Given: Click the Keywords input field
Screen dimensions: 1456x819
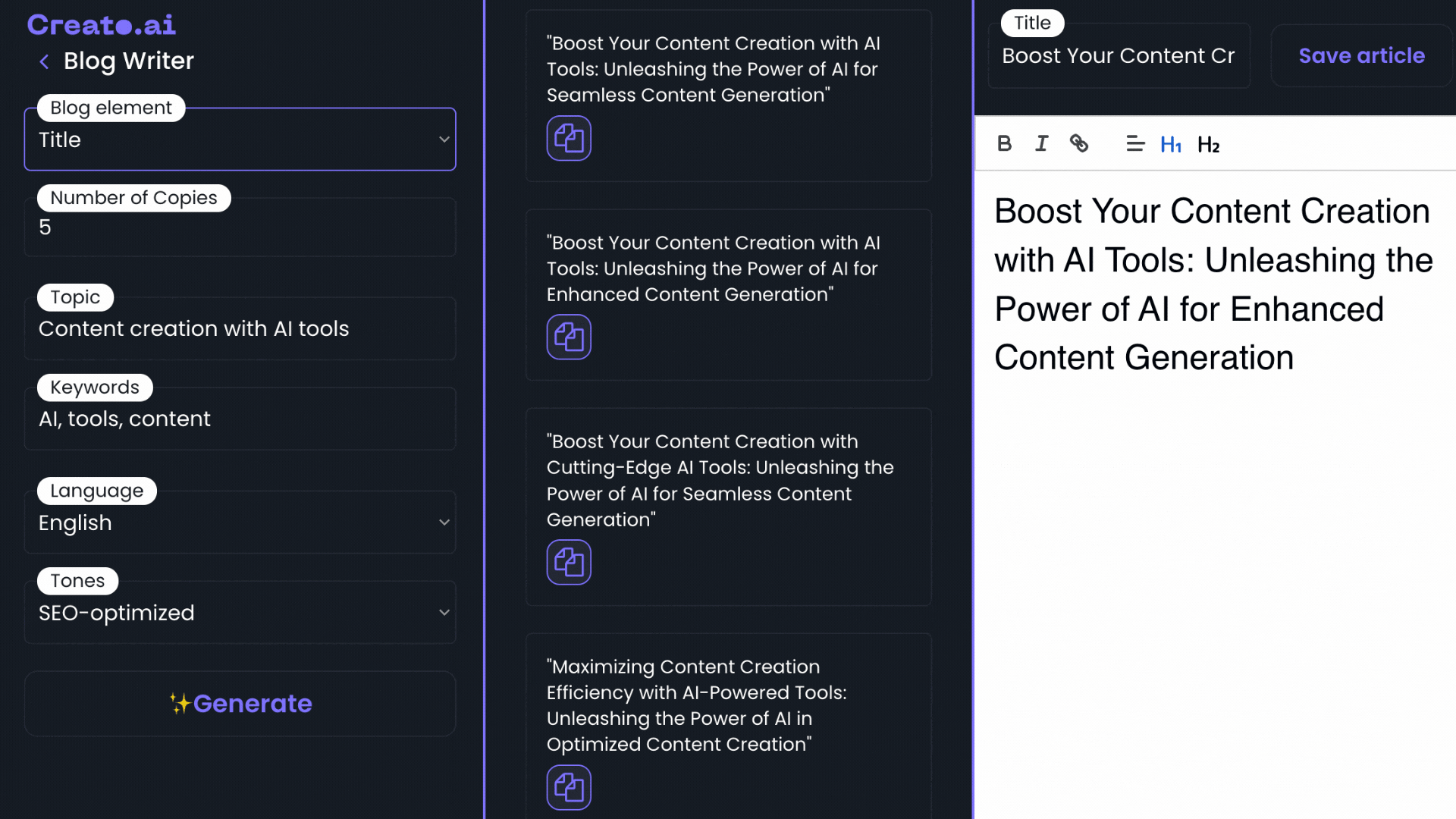Looking at the screenshot, I should pos(240,419).
